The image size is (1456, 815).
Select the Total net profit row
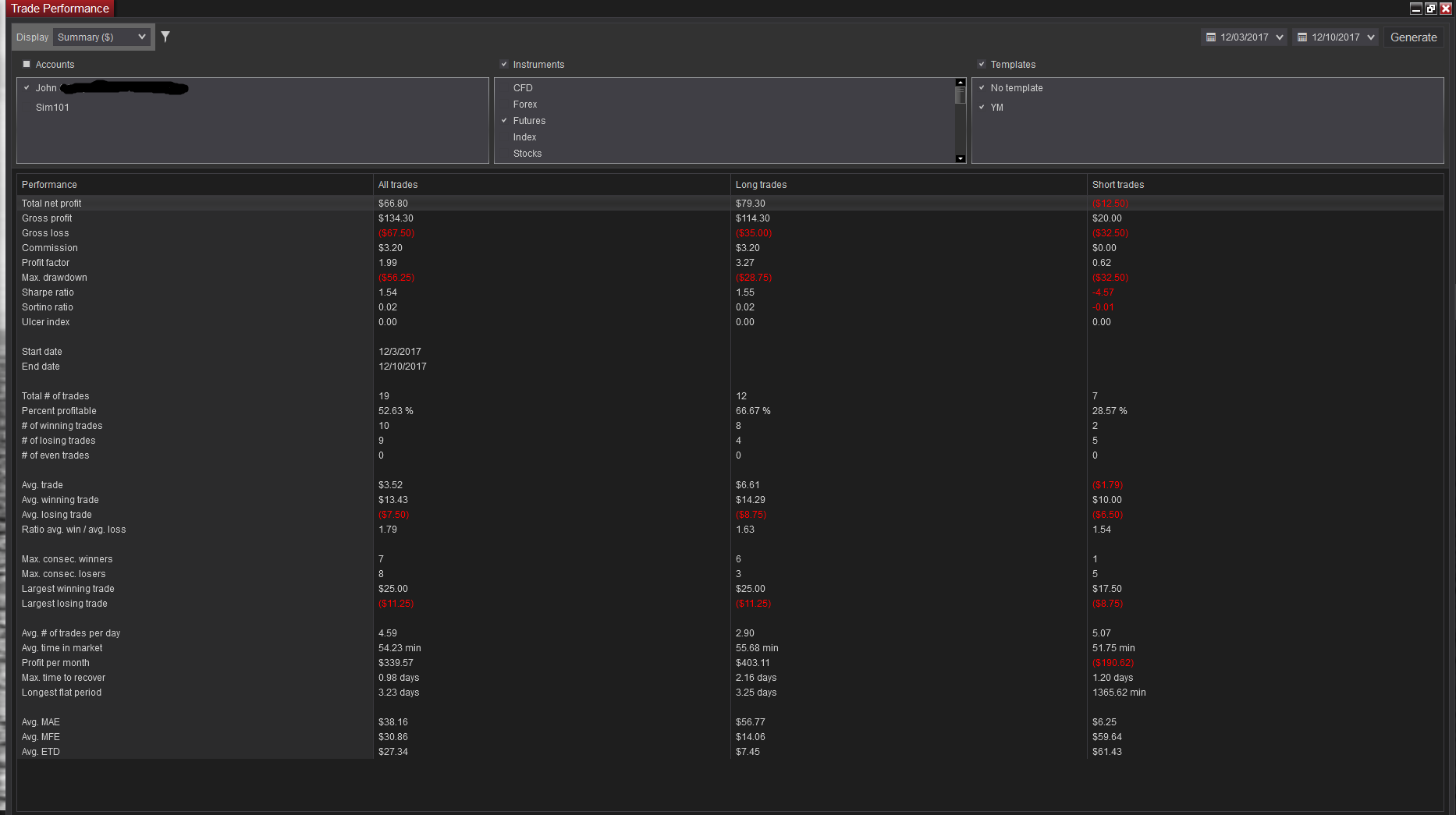[x=730, y=204]
